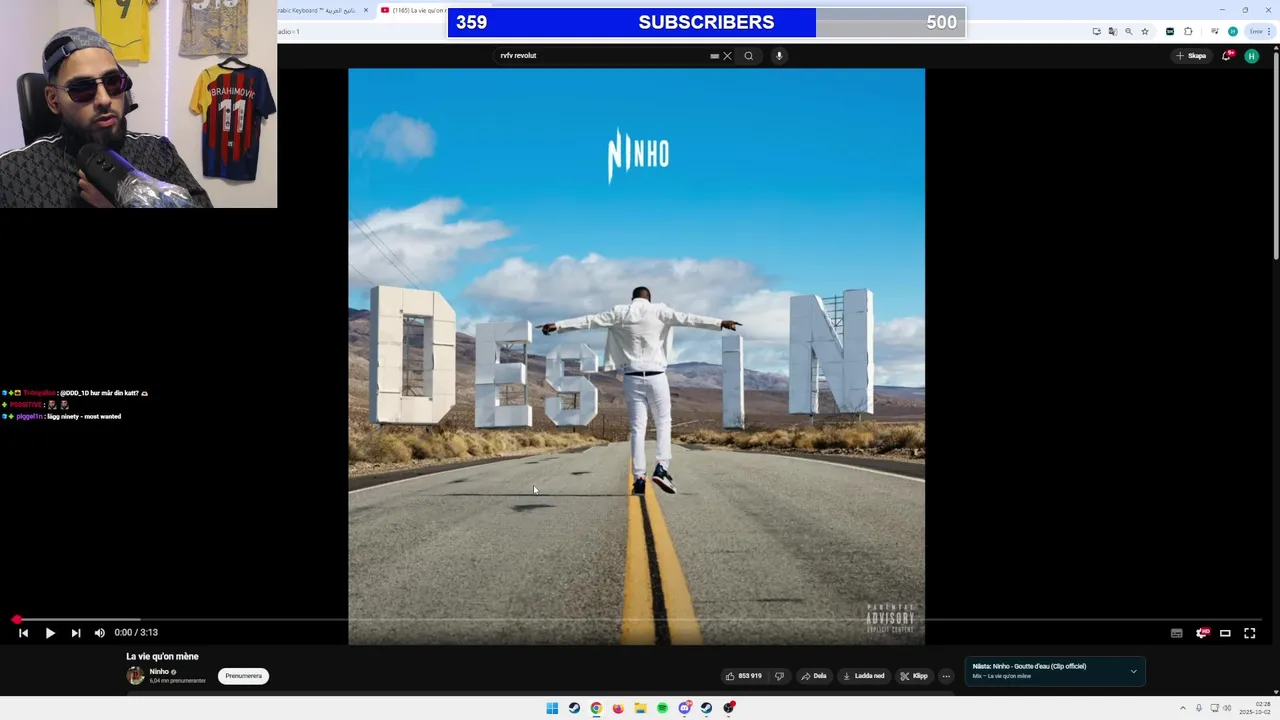
Task: Click the video title La vie qu'on mène
Action: [x=162, y=657]
